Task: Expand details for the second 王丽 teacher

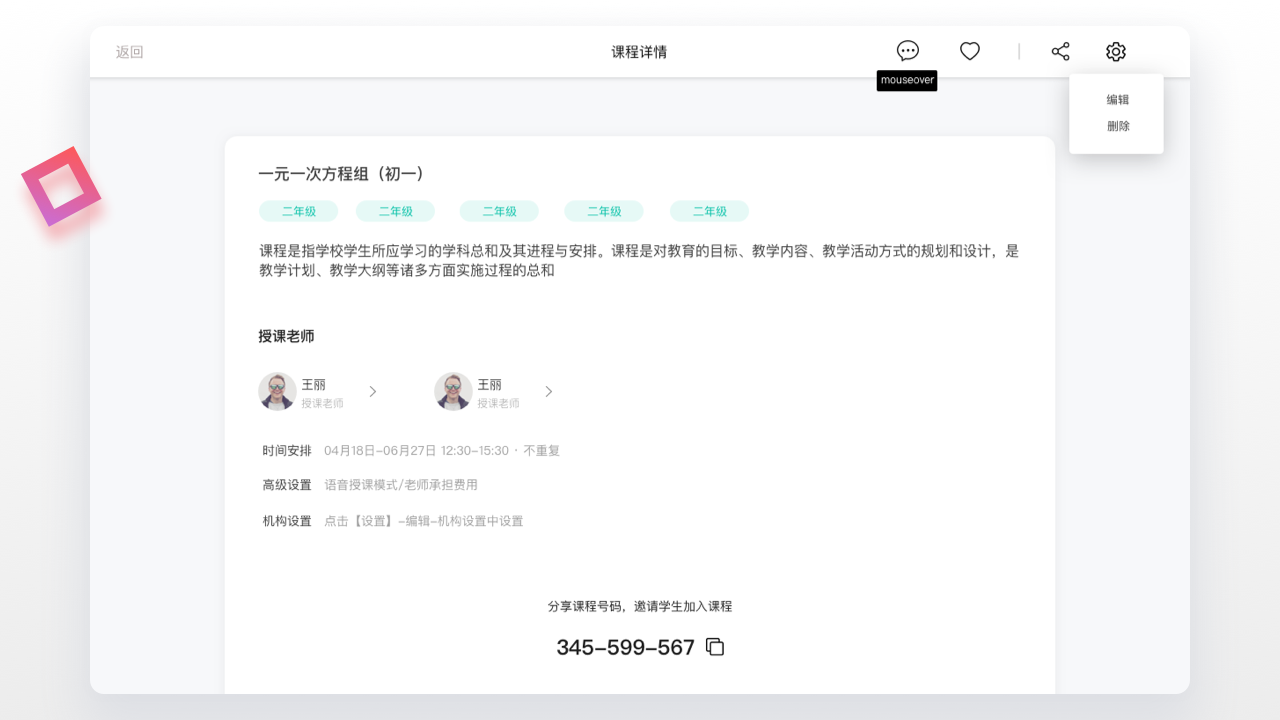Action: (x=548, y=391)
